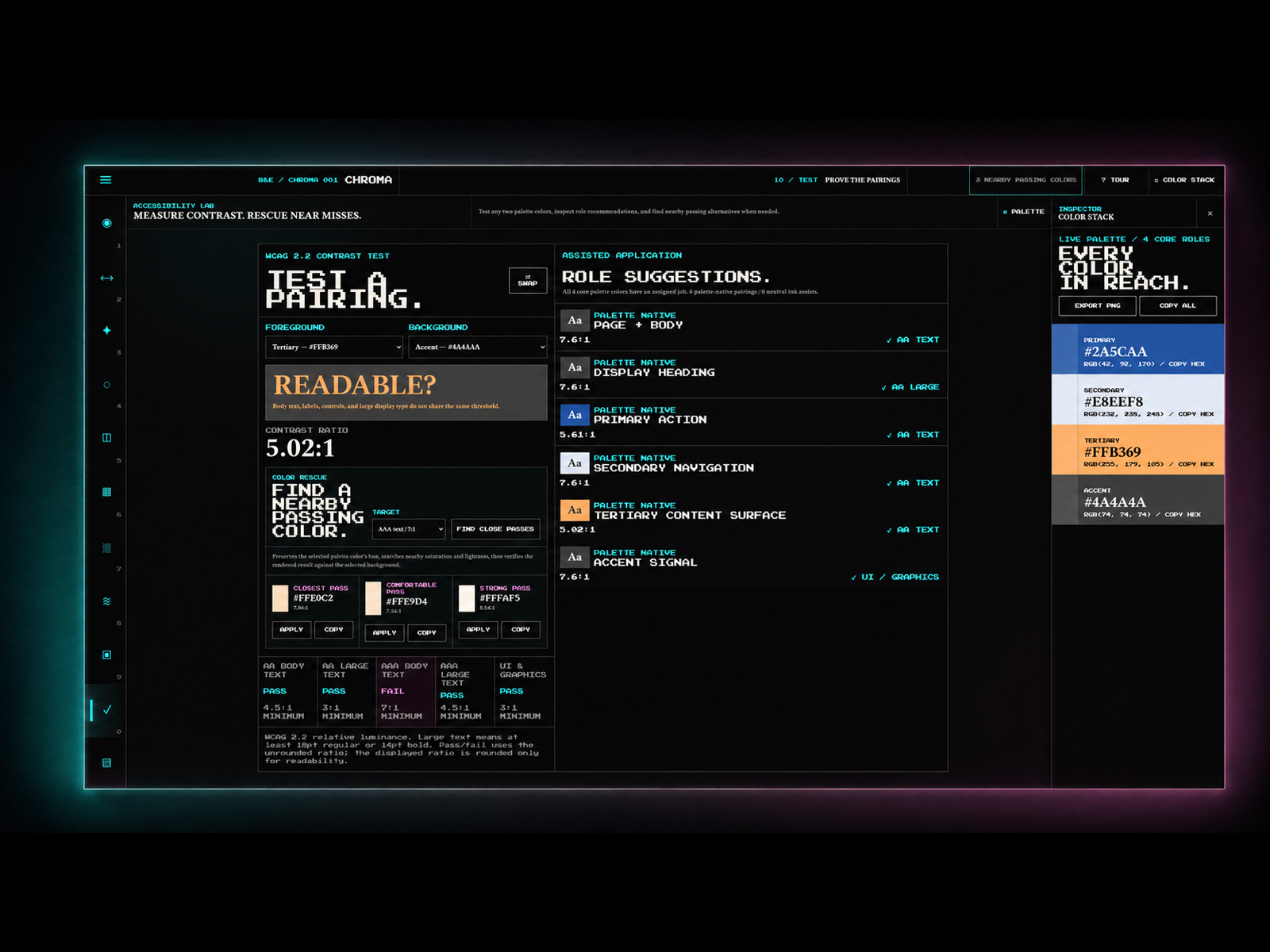Open the hamburger menu icon
1270x952 pixels.
(106, 180)
